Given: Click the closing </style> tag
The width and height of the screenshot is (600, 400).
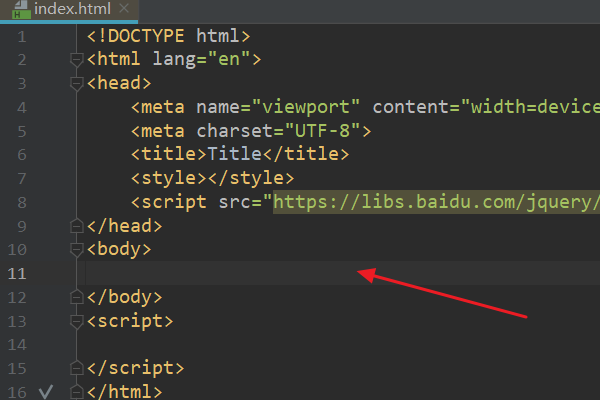Looking at the screenshot, I should coord(251,178).
